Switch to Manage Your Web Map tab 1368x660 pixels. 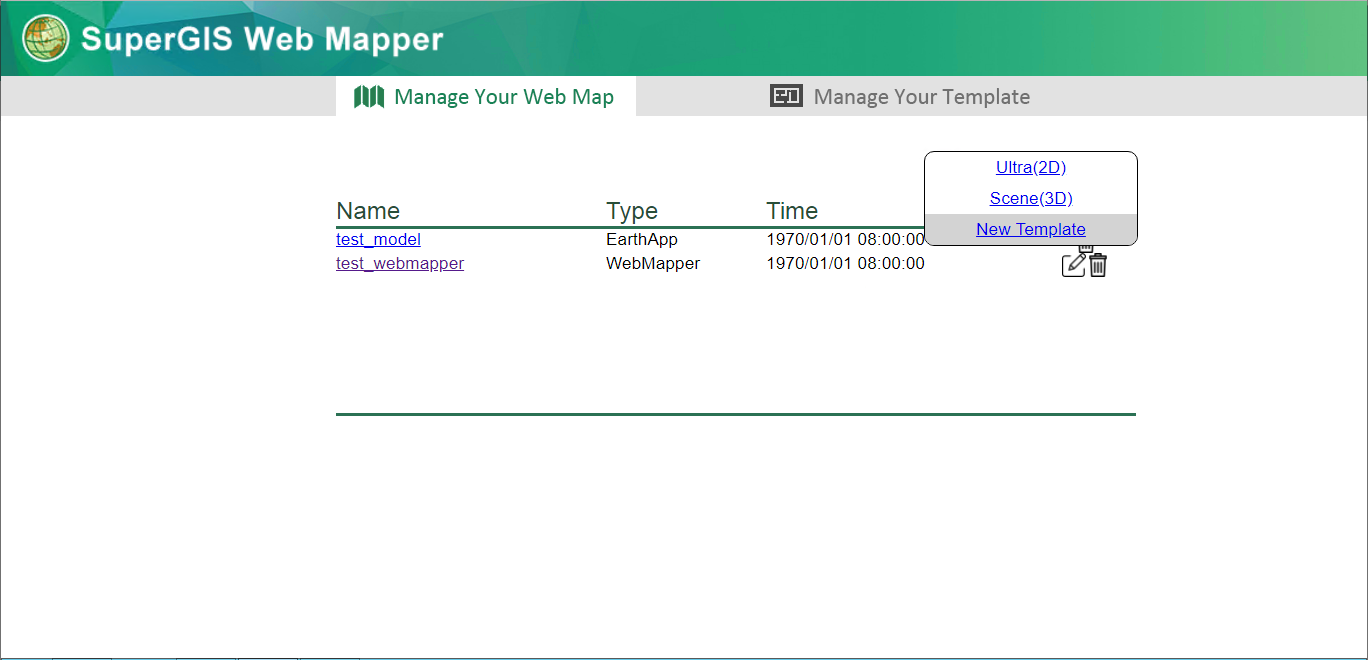(x=486, y=97)
